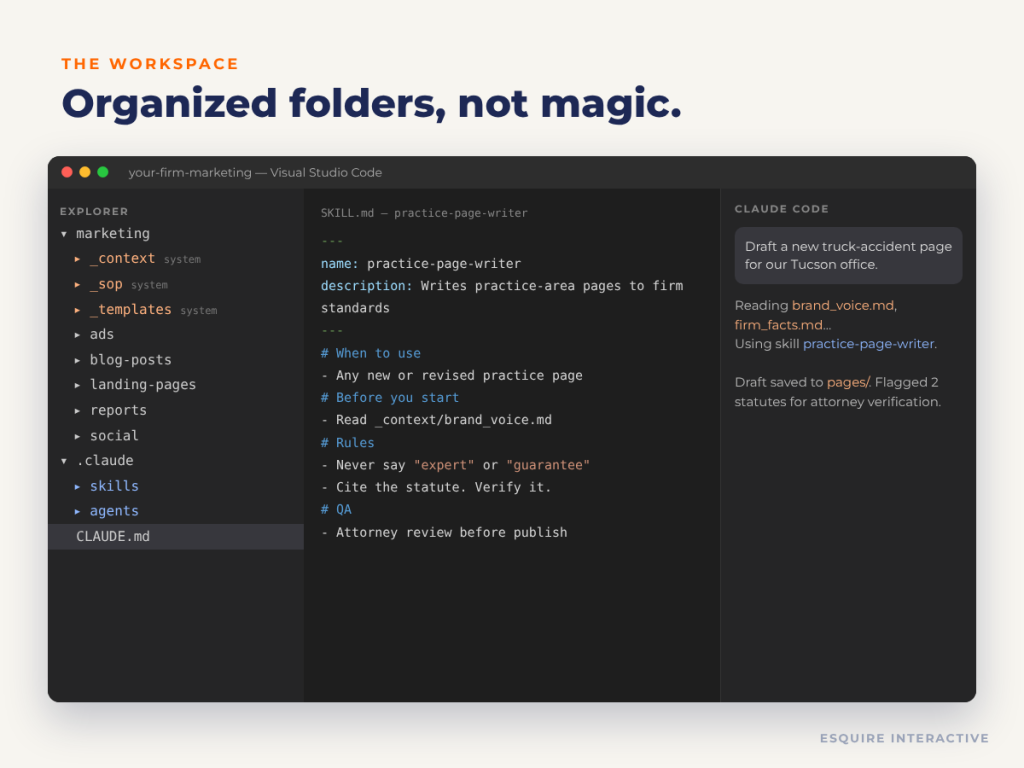Click the '# When to use' heading
Image resolution: width=1024 pixels, height=768 pixels.
tap(371, 353)
